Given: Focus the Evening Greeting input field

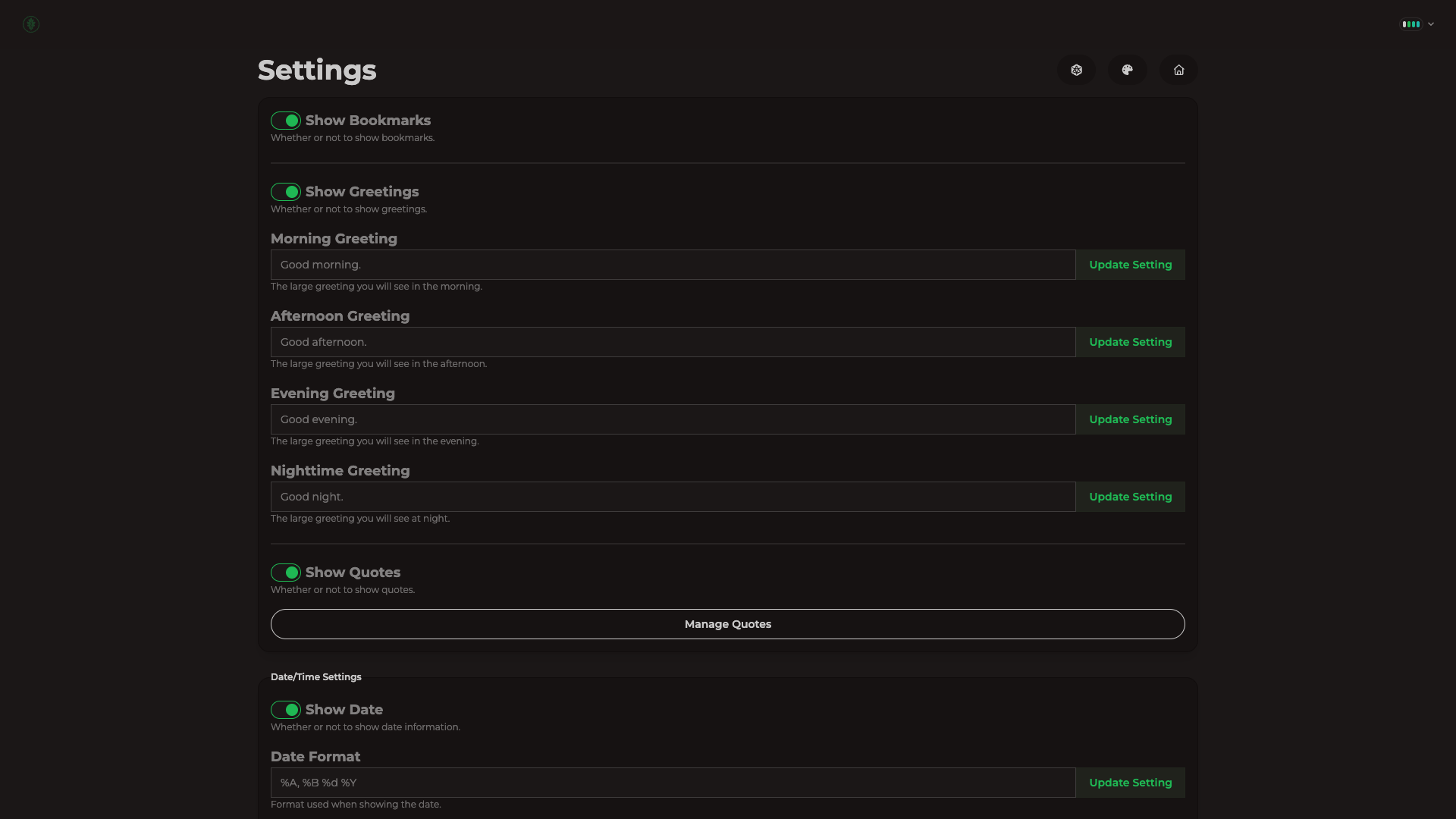Looking at the screenshot, I should [x=673, y=419].
